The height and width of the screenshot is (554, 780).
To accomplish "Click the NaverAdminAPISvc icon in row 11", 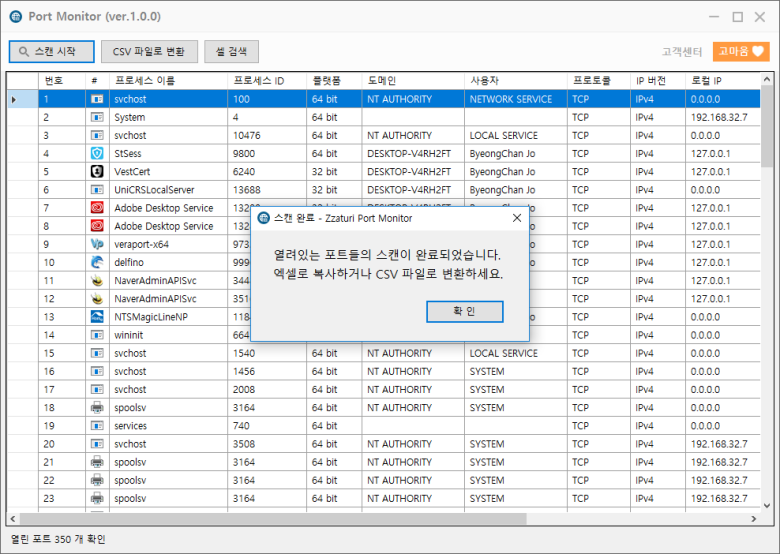I will tap(97, 281).
